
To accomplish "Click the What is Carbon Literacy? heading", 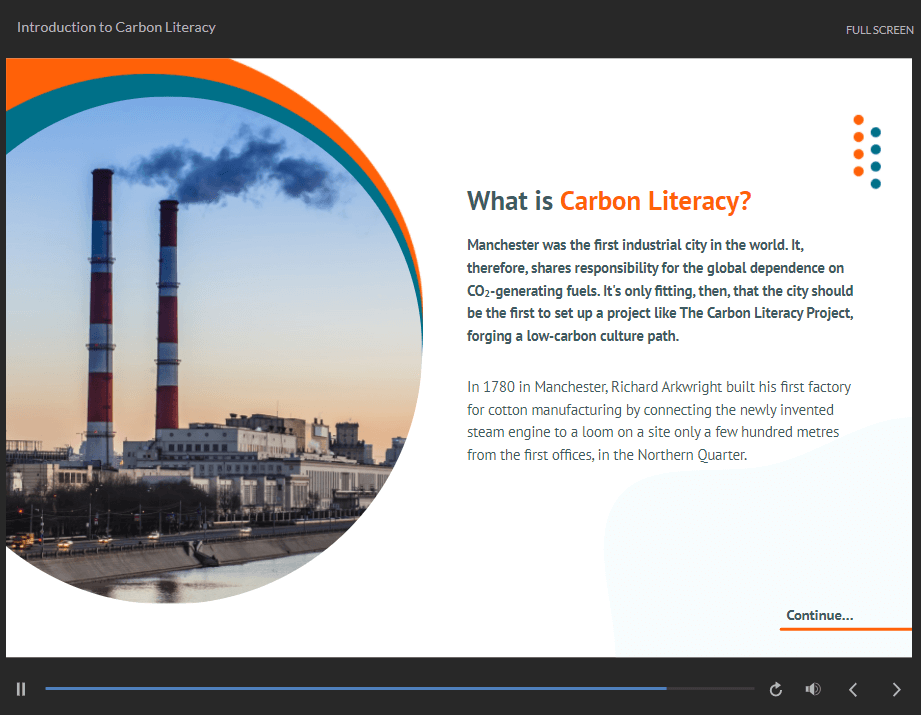I will (x=609, y=201).
